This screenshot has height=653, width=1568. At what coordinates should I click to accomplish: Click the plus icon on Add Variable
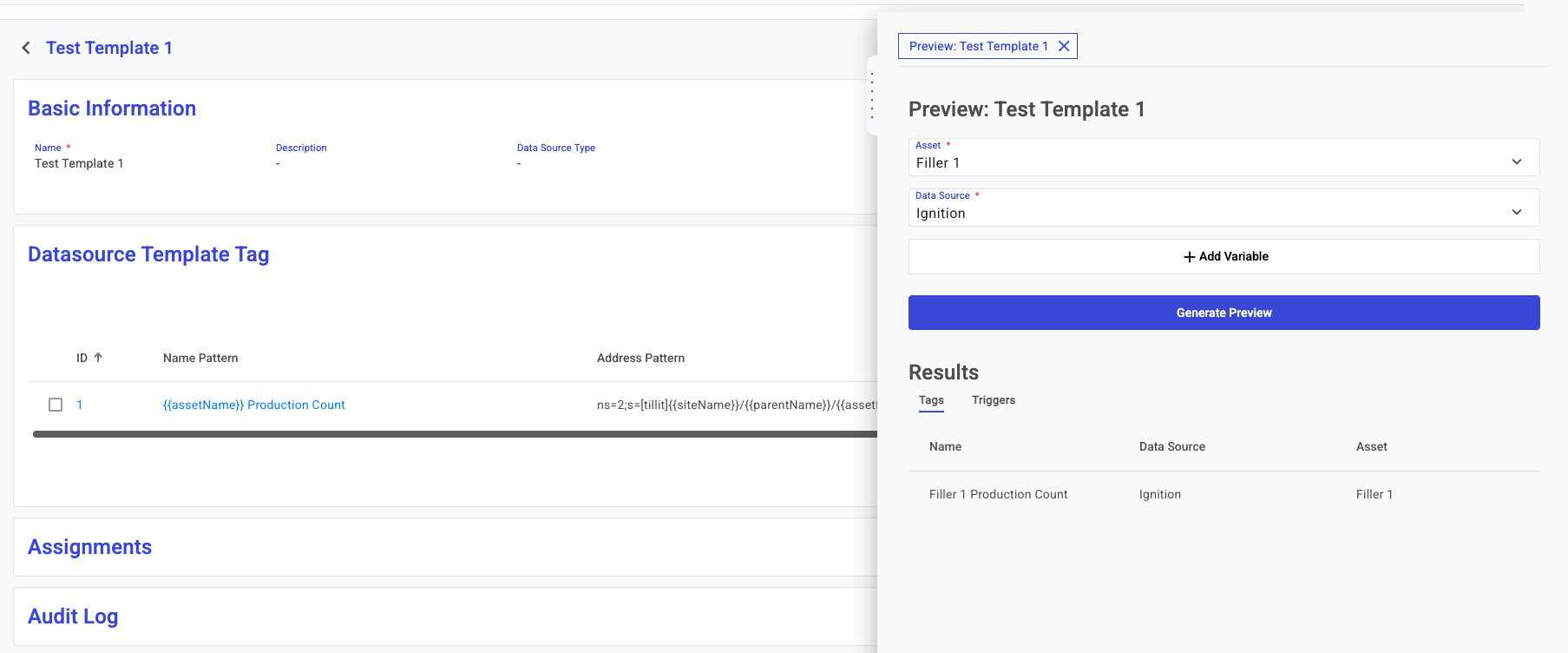coord(1189,257)
